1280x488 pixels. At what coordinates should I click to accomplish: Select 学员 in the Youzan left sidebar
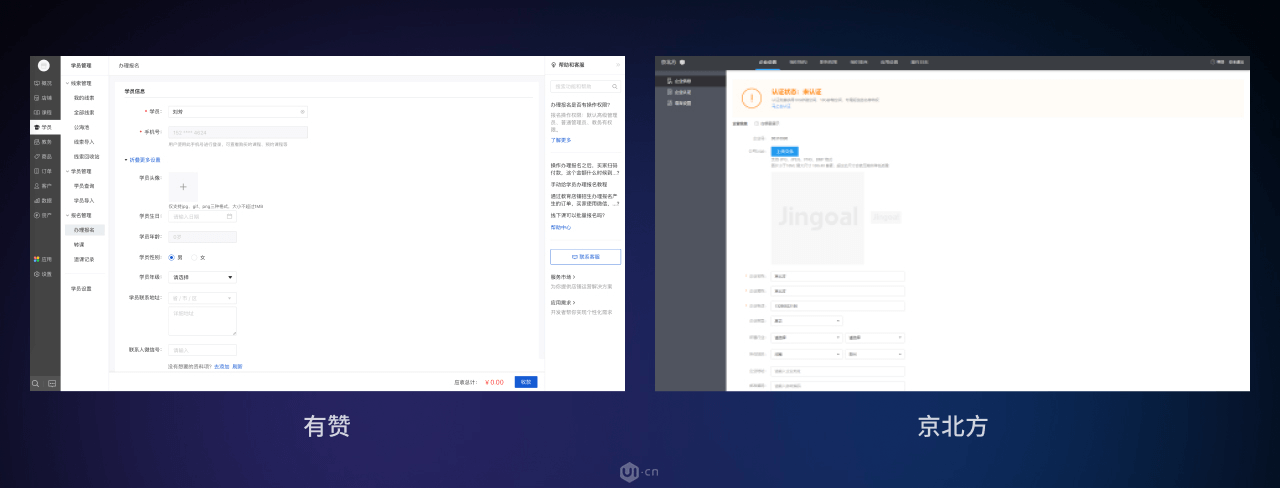click(x=44, y=127)
